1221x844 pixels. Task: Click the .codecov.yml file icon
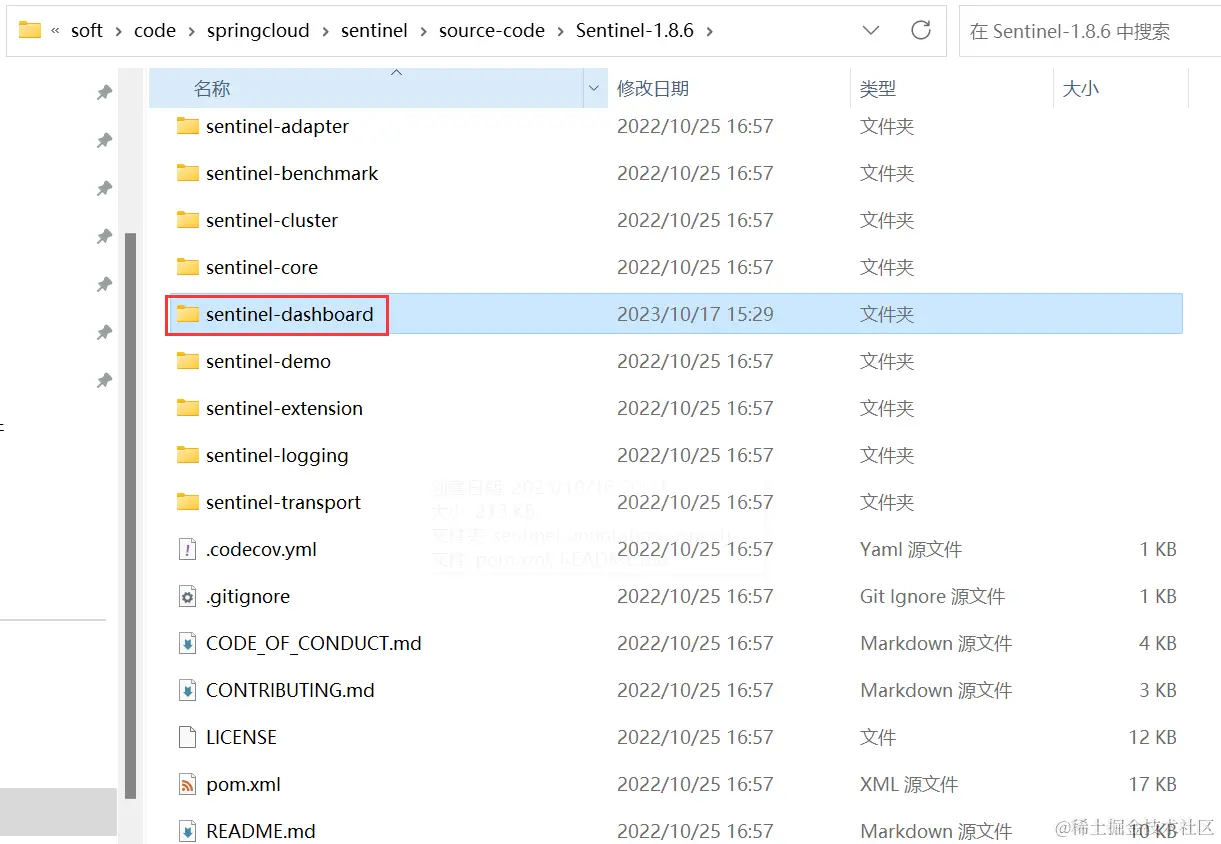tap(187, 549)
